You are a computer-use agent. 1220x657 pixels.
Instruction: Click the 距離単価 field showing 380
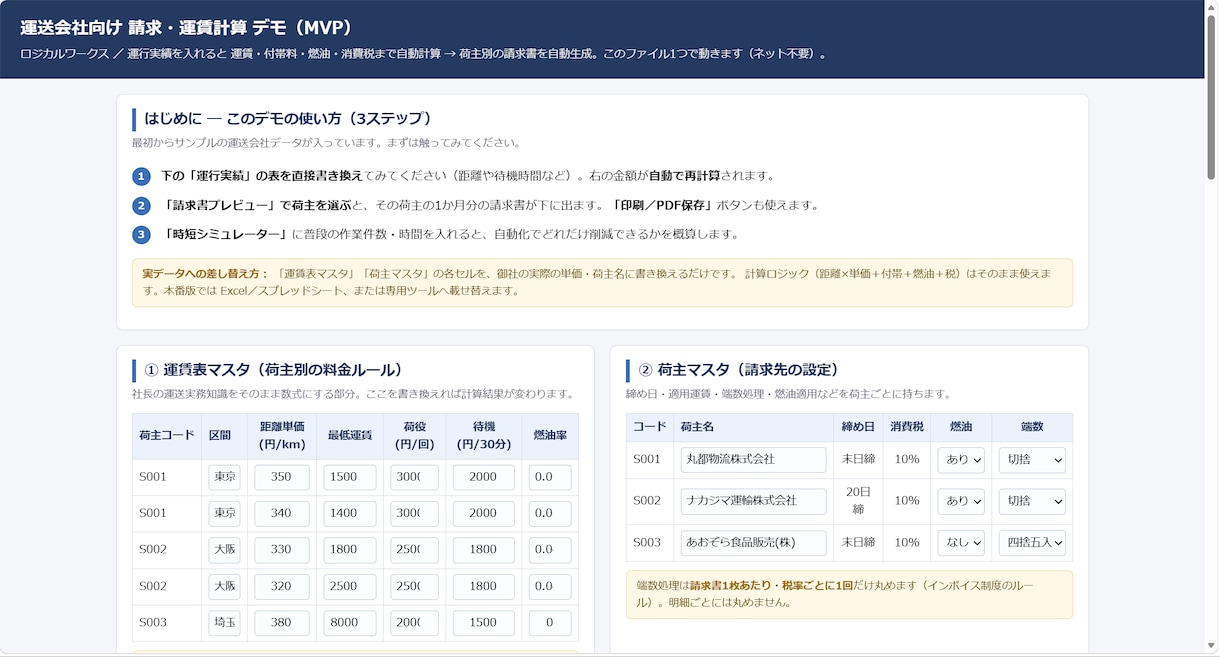[x=282, y=623]
